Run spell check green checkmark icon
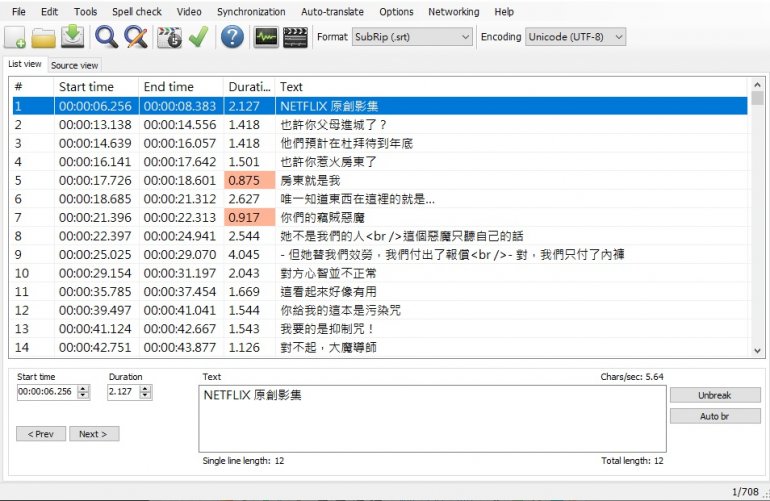 pyautogui.click(x=198, y=37)
